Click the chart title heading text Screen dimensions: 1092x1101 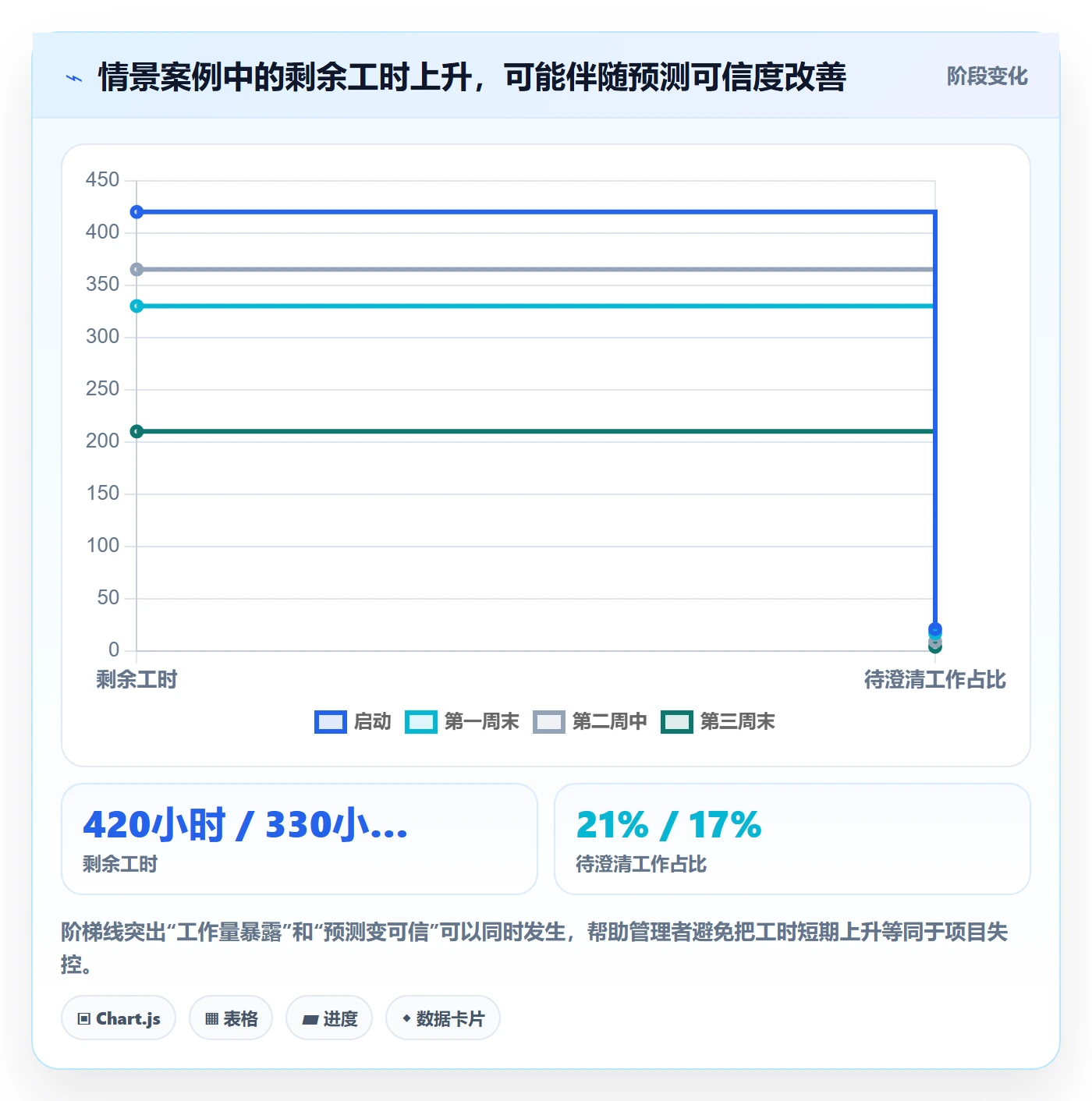[472, 77]
